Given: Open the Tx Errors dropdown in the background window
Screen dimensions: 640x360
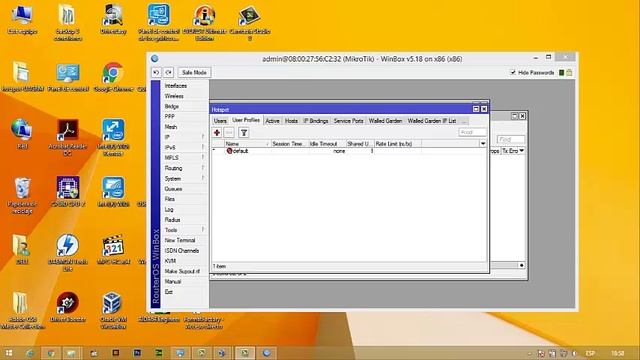Looking at the screenshot, I should tap(522, 151).
